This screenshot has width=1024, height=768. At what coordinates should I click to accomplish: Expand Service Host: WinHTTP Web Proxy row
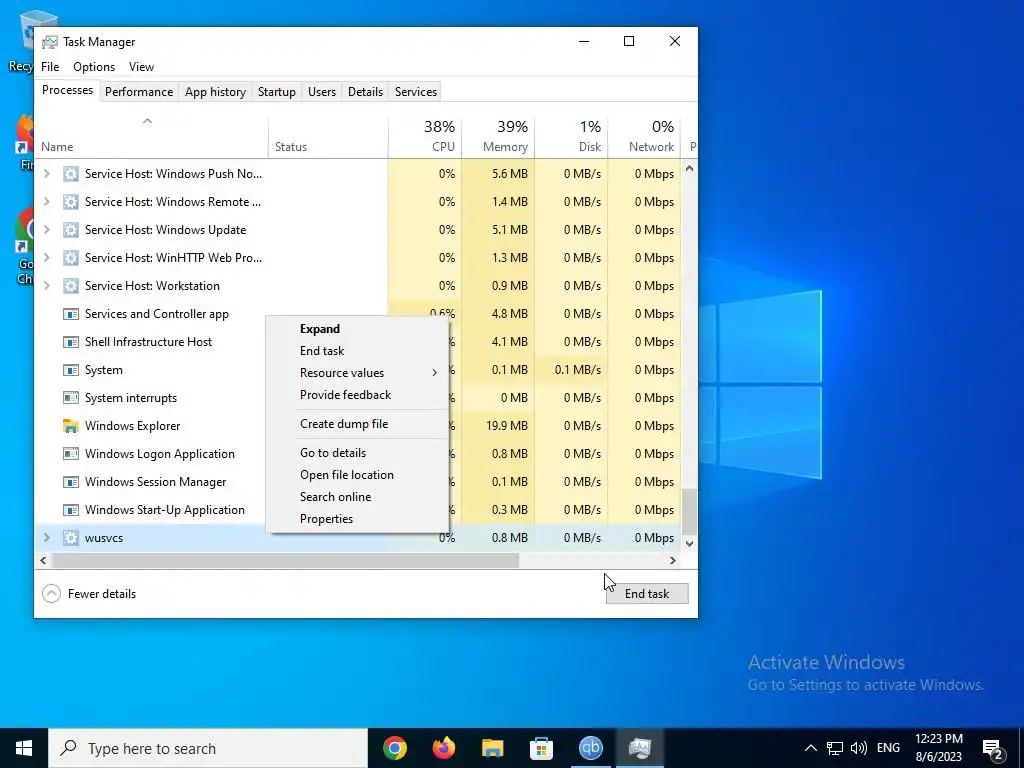(x=46, y=258)
